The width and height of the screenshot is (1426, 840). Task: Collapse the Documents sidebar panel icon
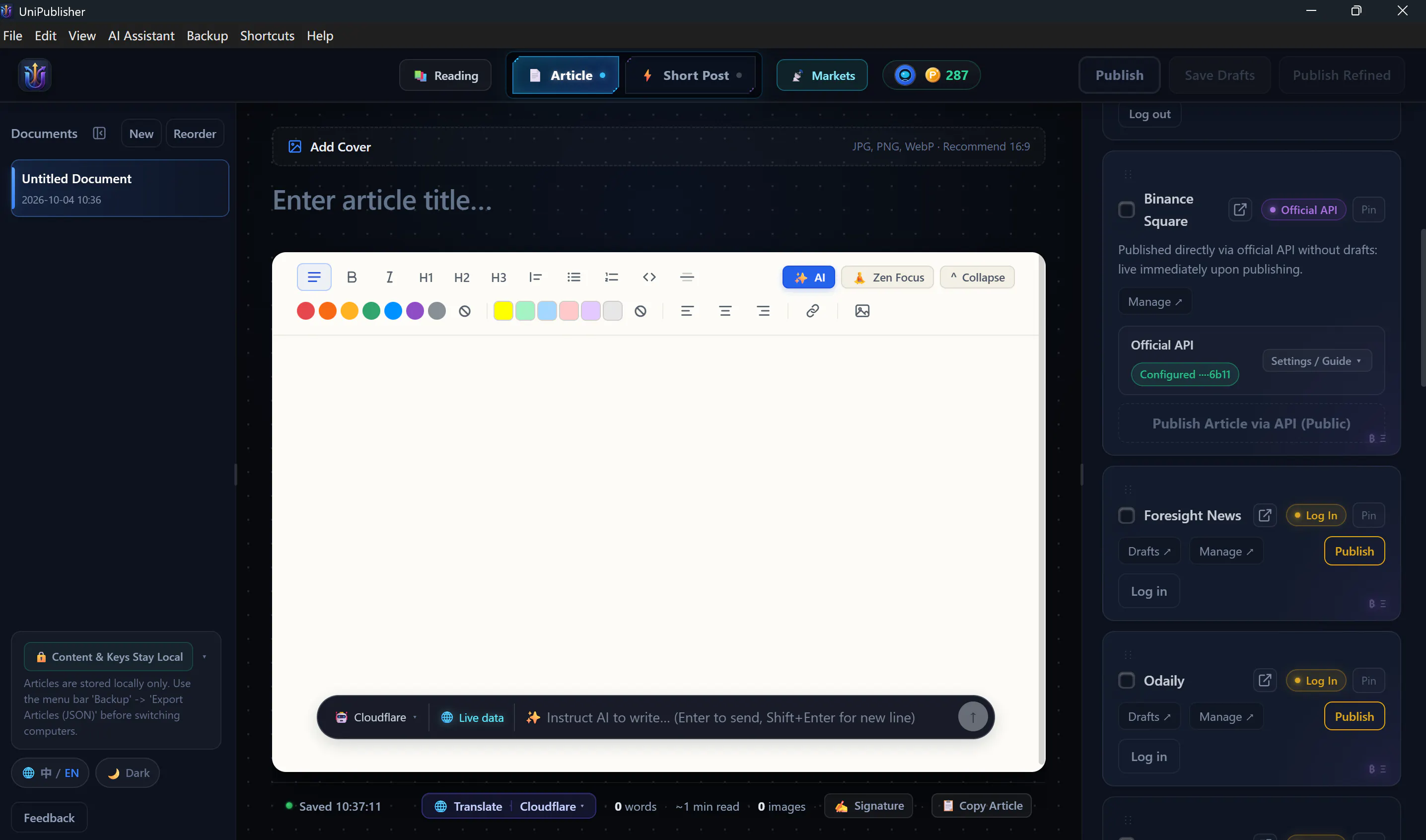pos(99,134)
